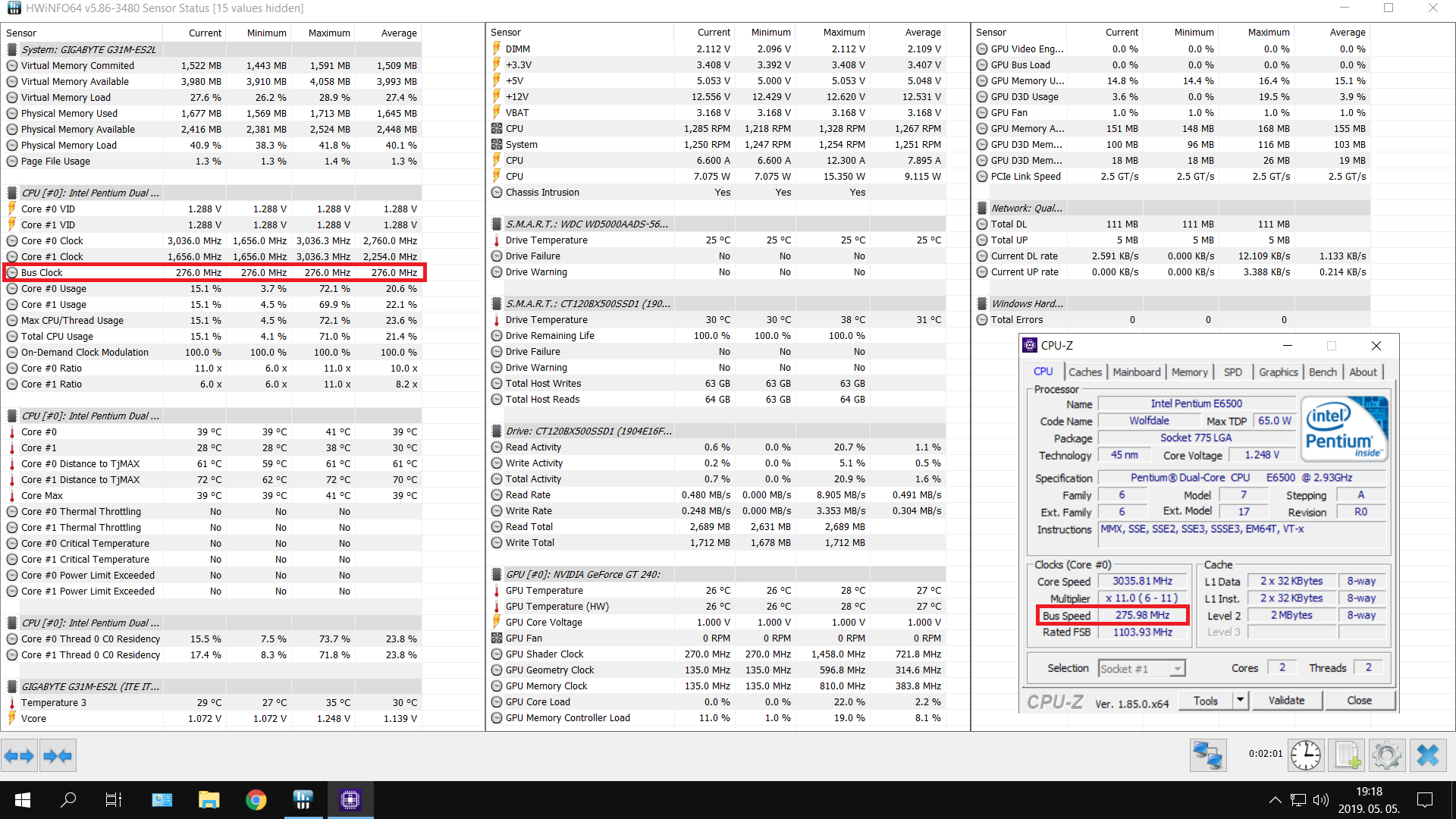Select the Drive Remaining Life row
This screenshot has width=1456, height=819.
717,336
